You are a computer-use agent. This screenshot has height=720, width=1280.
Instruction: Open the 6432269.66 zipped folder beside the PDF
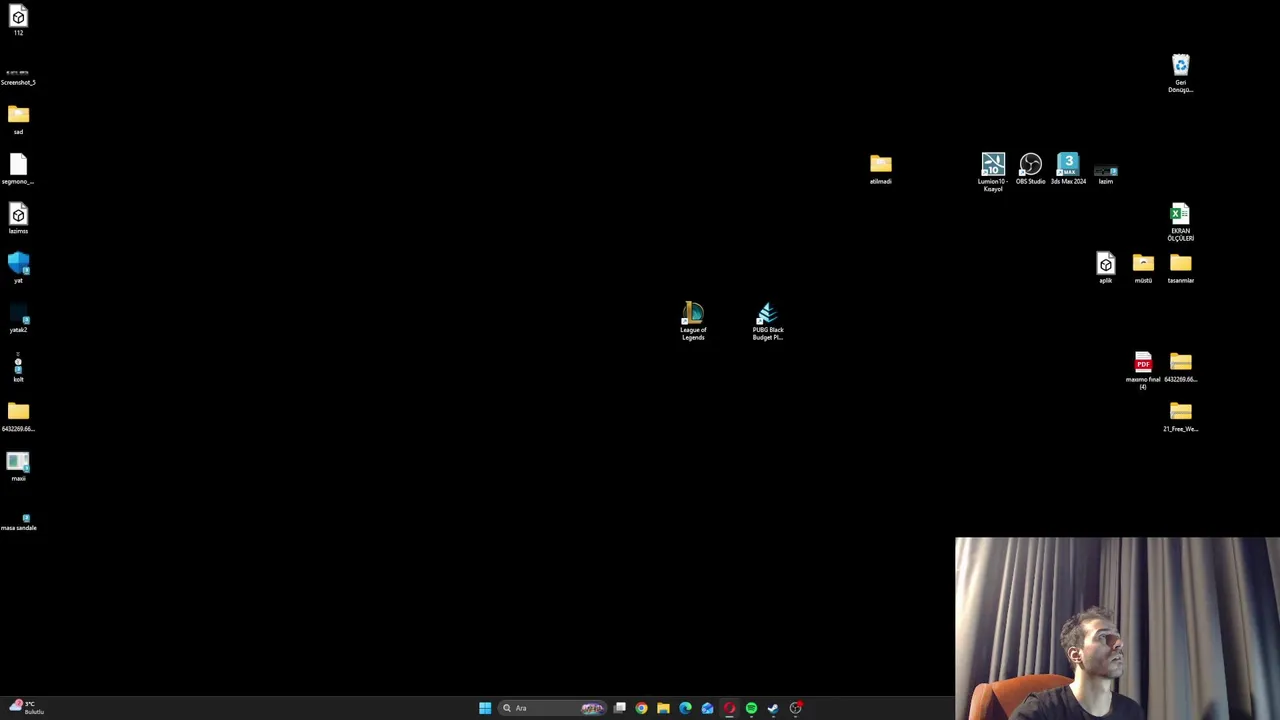[x=1181, y=367]
